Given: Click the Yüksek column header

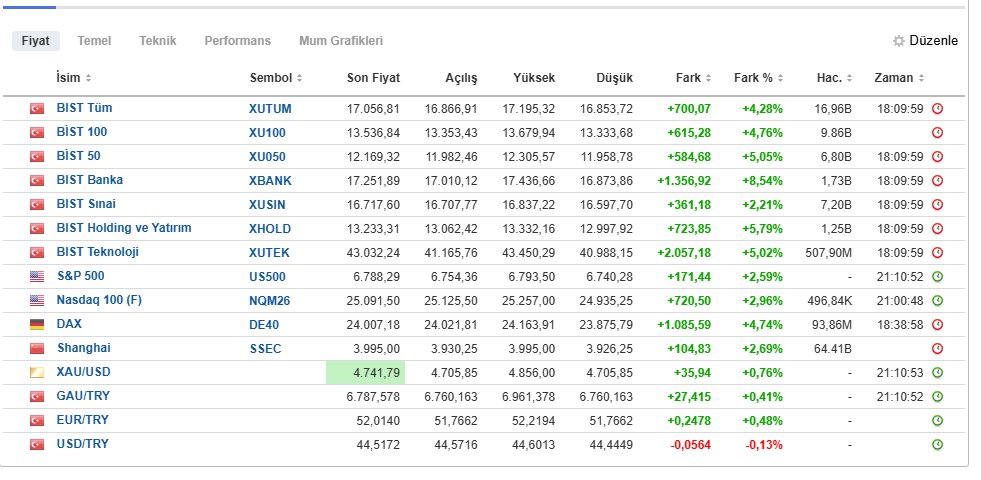Looking at the screenshot, I should tap(534, 78).
